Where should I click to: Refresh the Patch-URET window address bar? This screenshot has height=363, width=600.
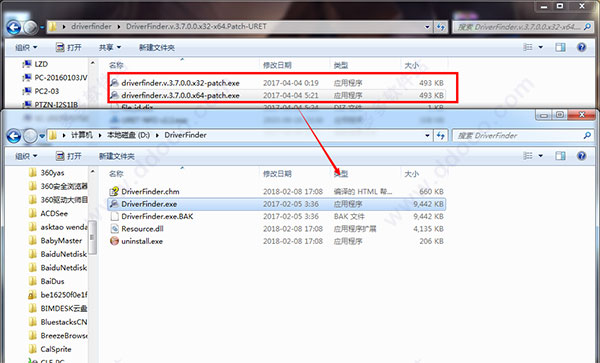pyautogui.click(x=441, y=27)
